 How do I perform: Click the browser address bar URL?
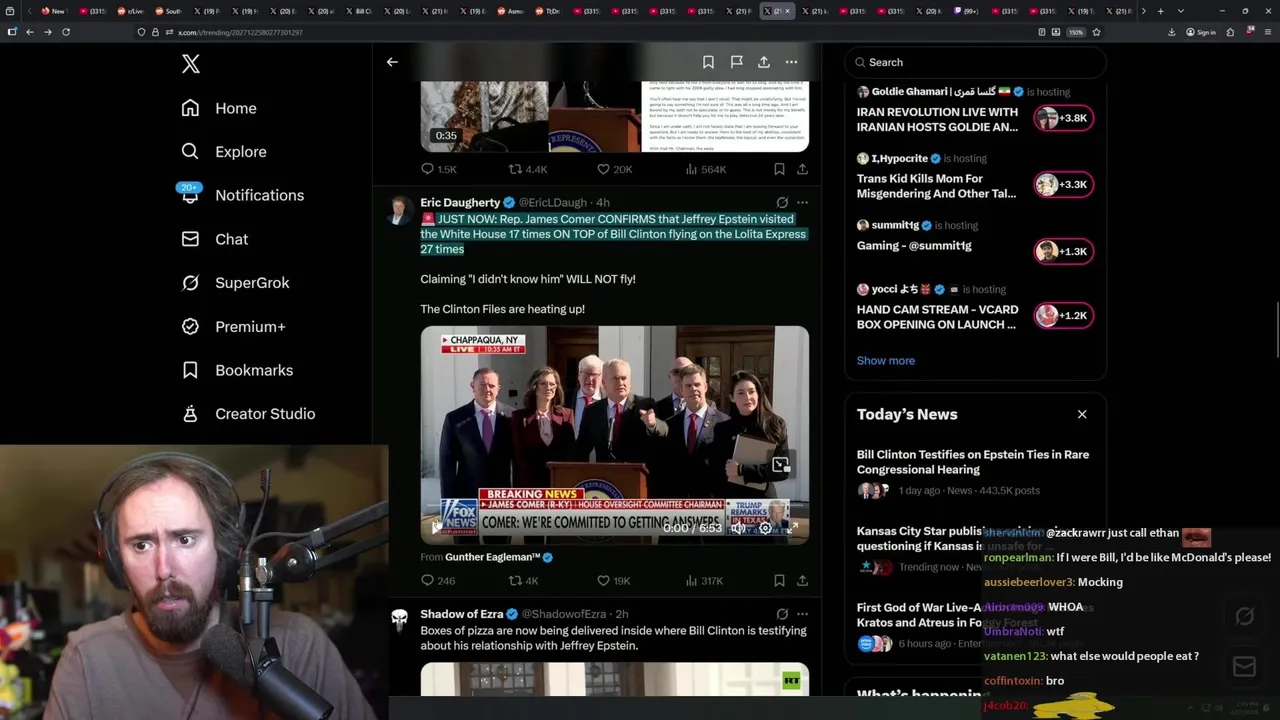(x=240, y=32)
